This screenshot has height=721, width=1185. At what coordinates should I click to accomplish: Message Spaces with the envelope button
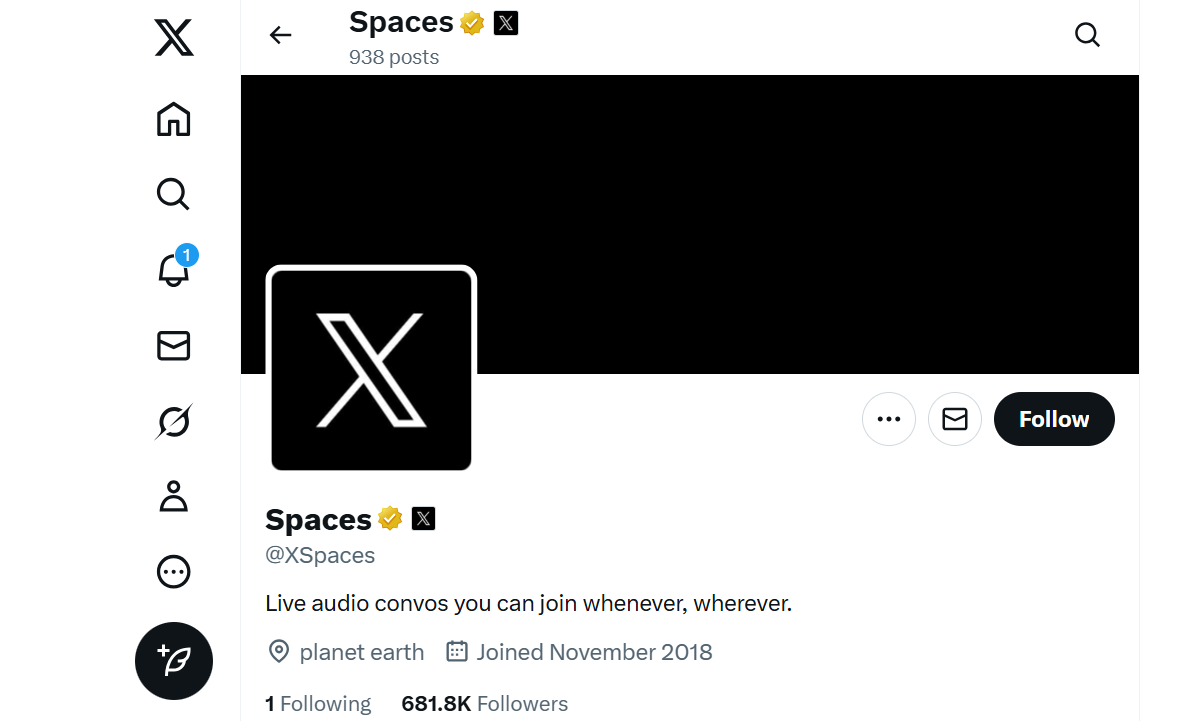coord(954,419)
